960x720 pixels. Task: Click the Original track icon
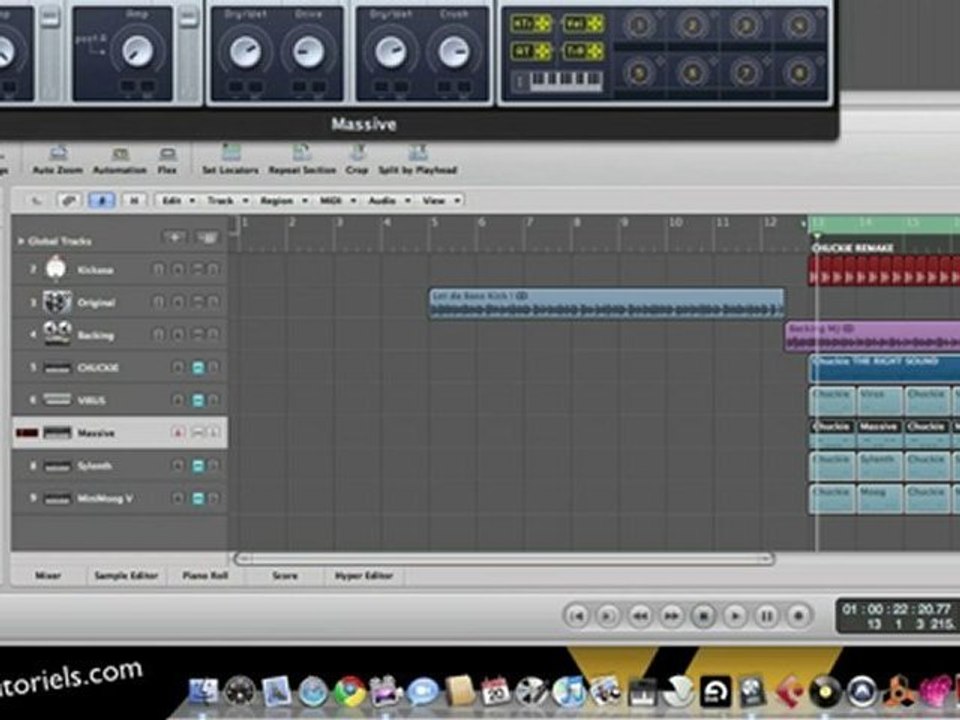[56, 302]
